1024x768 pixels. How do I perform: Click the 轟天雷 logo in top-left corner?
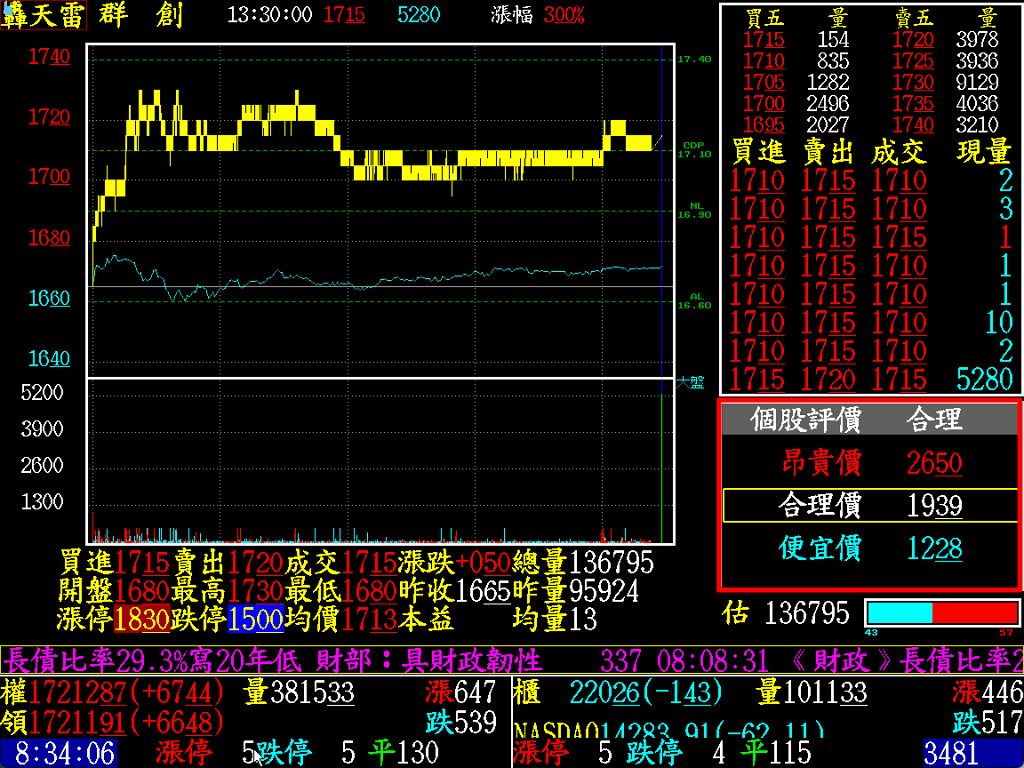pos(44,15)
